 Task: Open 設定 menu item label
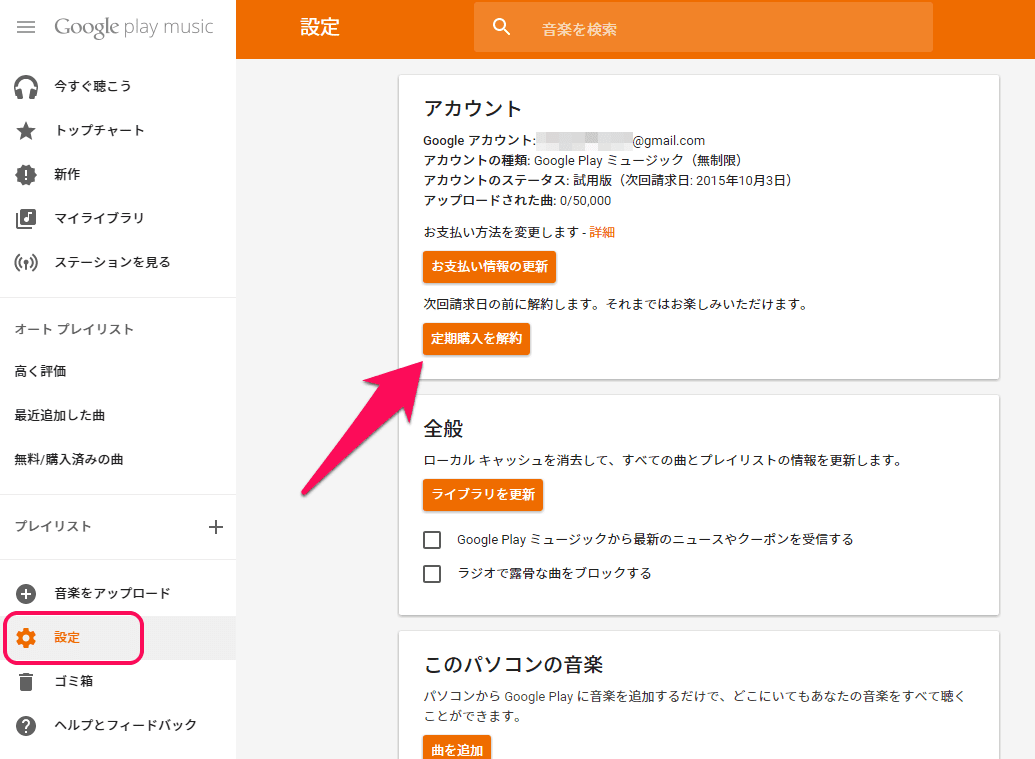(67, 638)
